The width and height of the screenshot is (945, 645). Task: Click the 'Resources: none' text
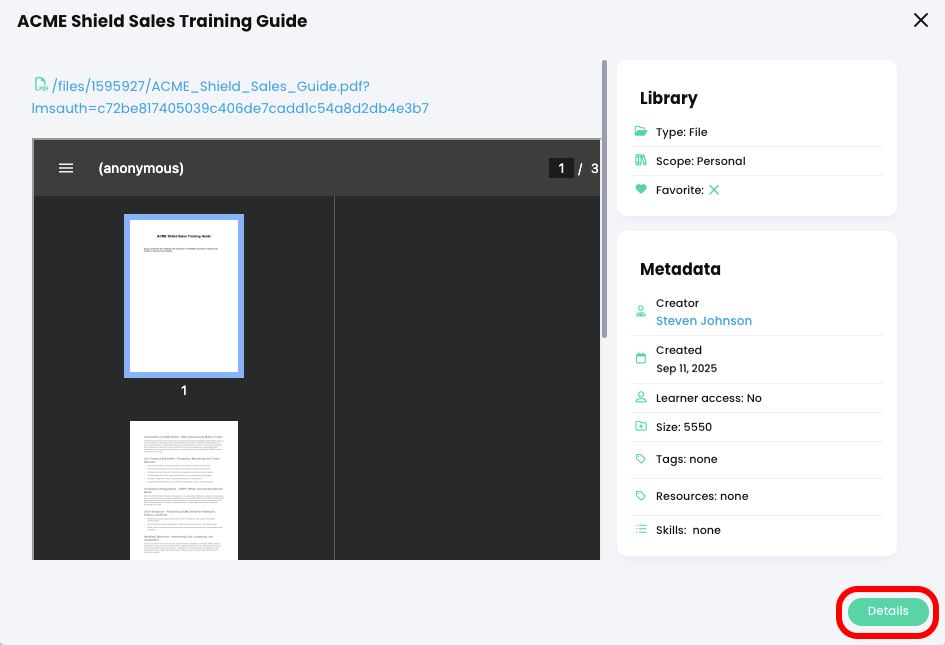[702, 496]
